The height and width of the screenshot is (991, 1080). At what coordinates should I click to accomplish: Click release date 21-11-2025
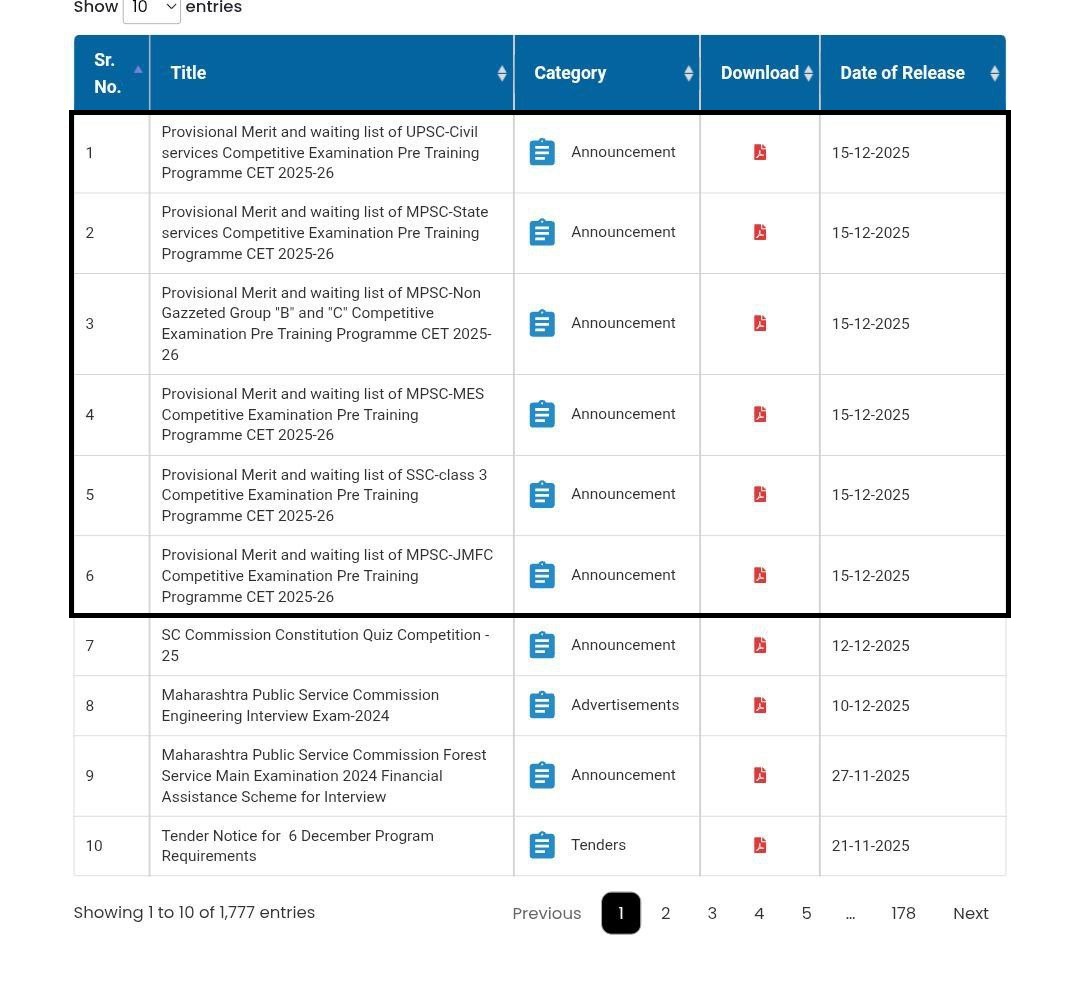pyautogui.click(x=871, y=846)
